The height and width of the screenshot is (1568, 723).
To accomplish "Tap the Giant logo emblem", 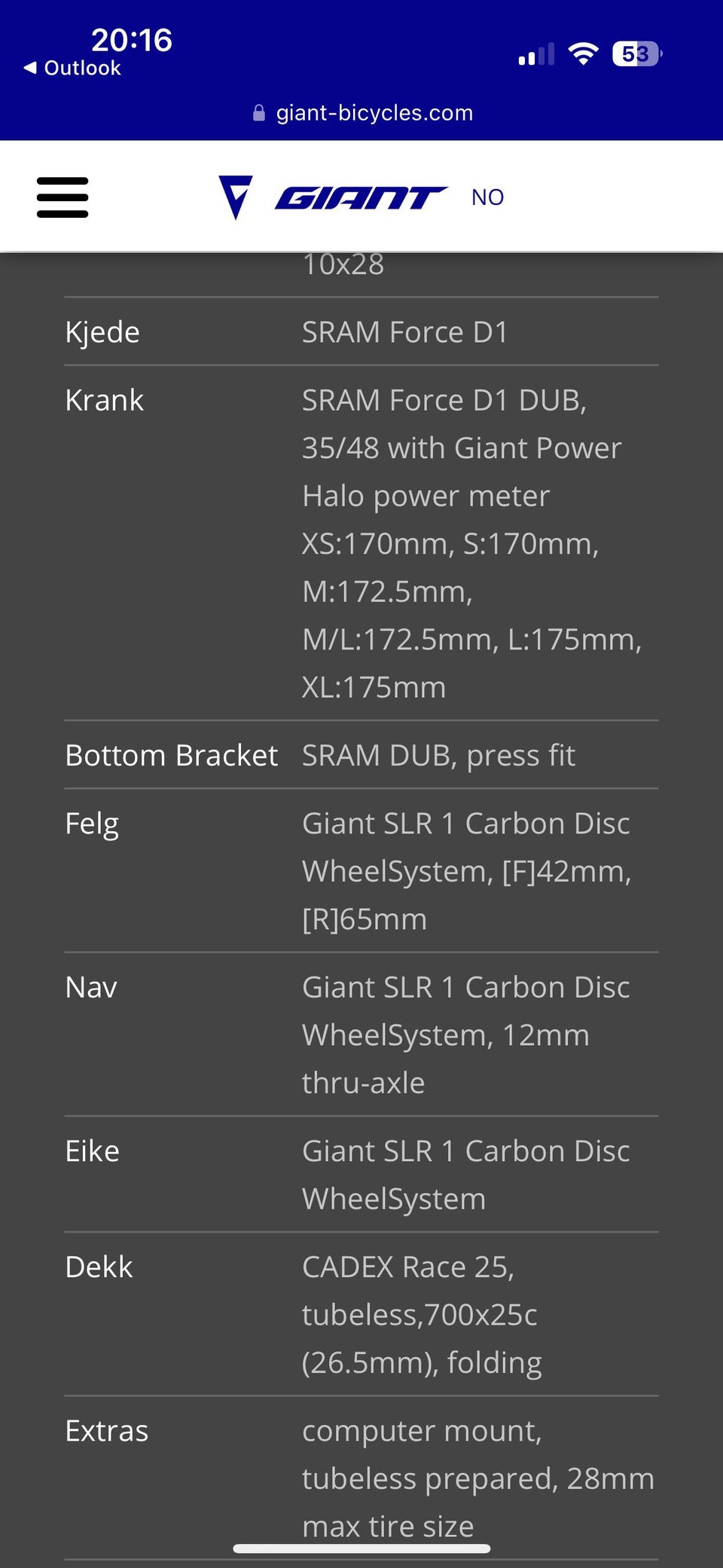I will point(235,197).
